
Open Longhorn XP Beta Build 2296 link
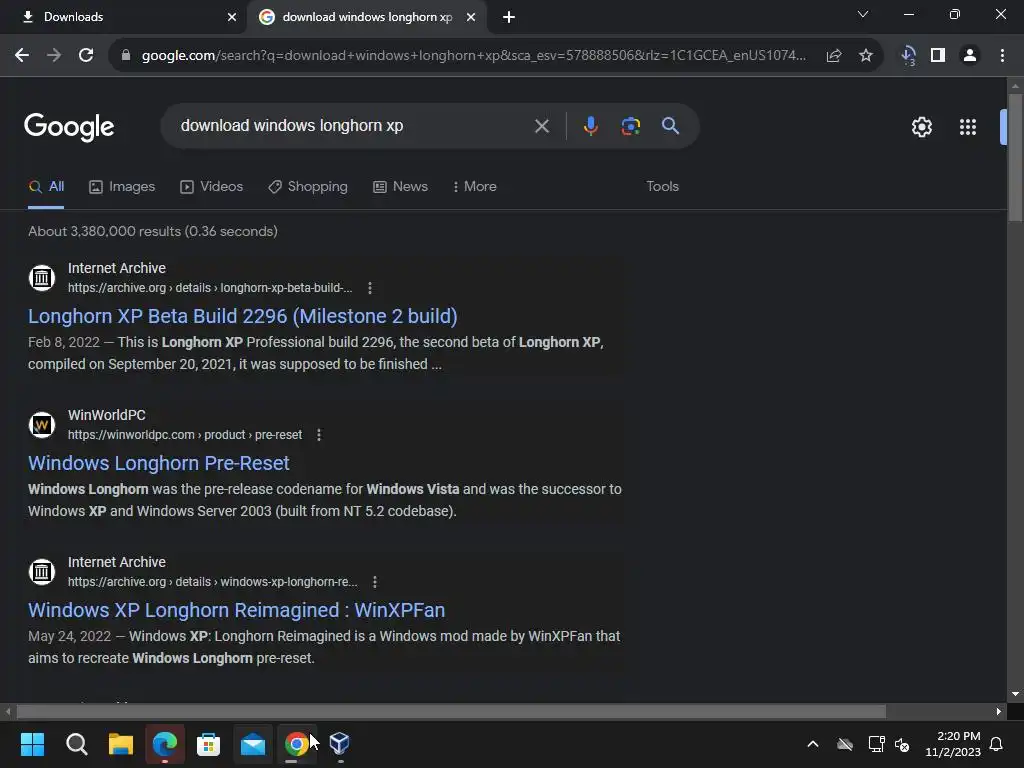pyautogui.click(x=242, y=316)
